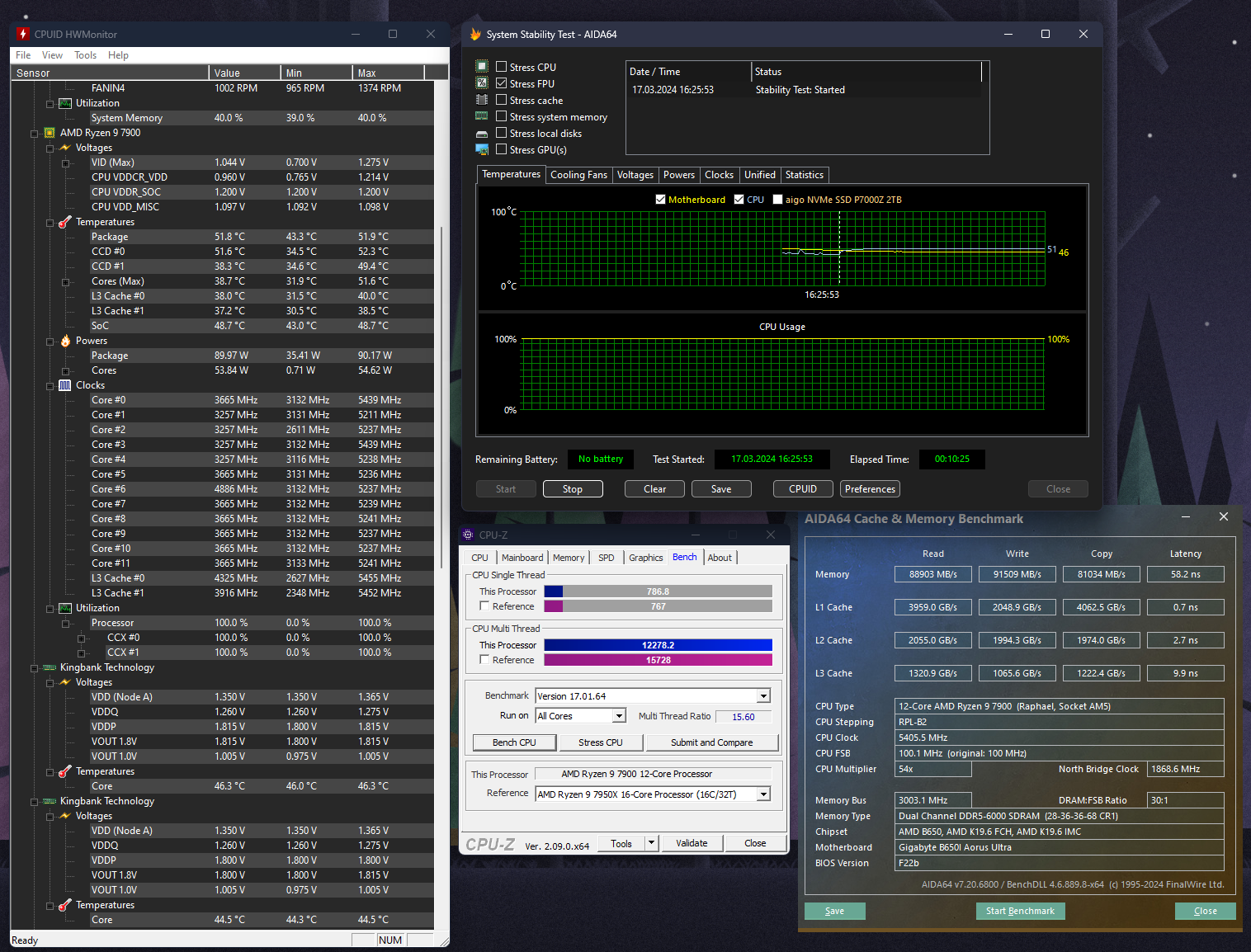Switch to the Statistics tab
Image resolution: width=1251 pixels, height=952 pixels.
[804, 175]
